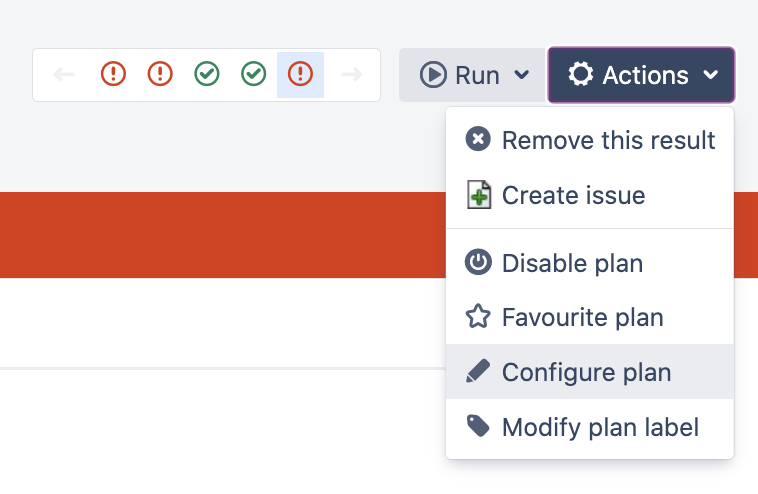Click the play icon in Run button
Viewport: 758px width, 494px height.
pos(433,75)
